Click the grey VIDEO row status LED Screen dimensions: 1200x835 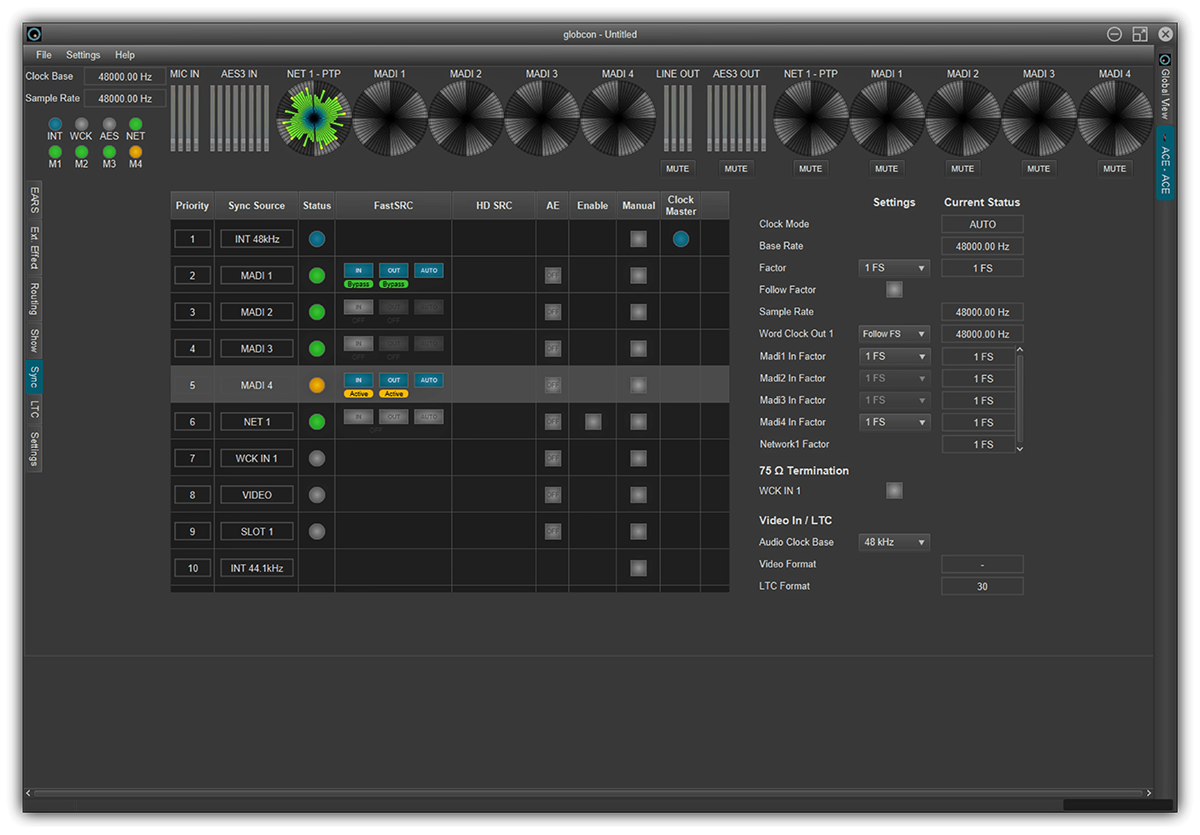pos(317,495)
